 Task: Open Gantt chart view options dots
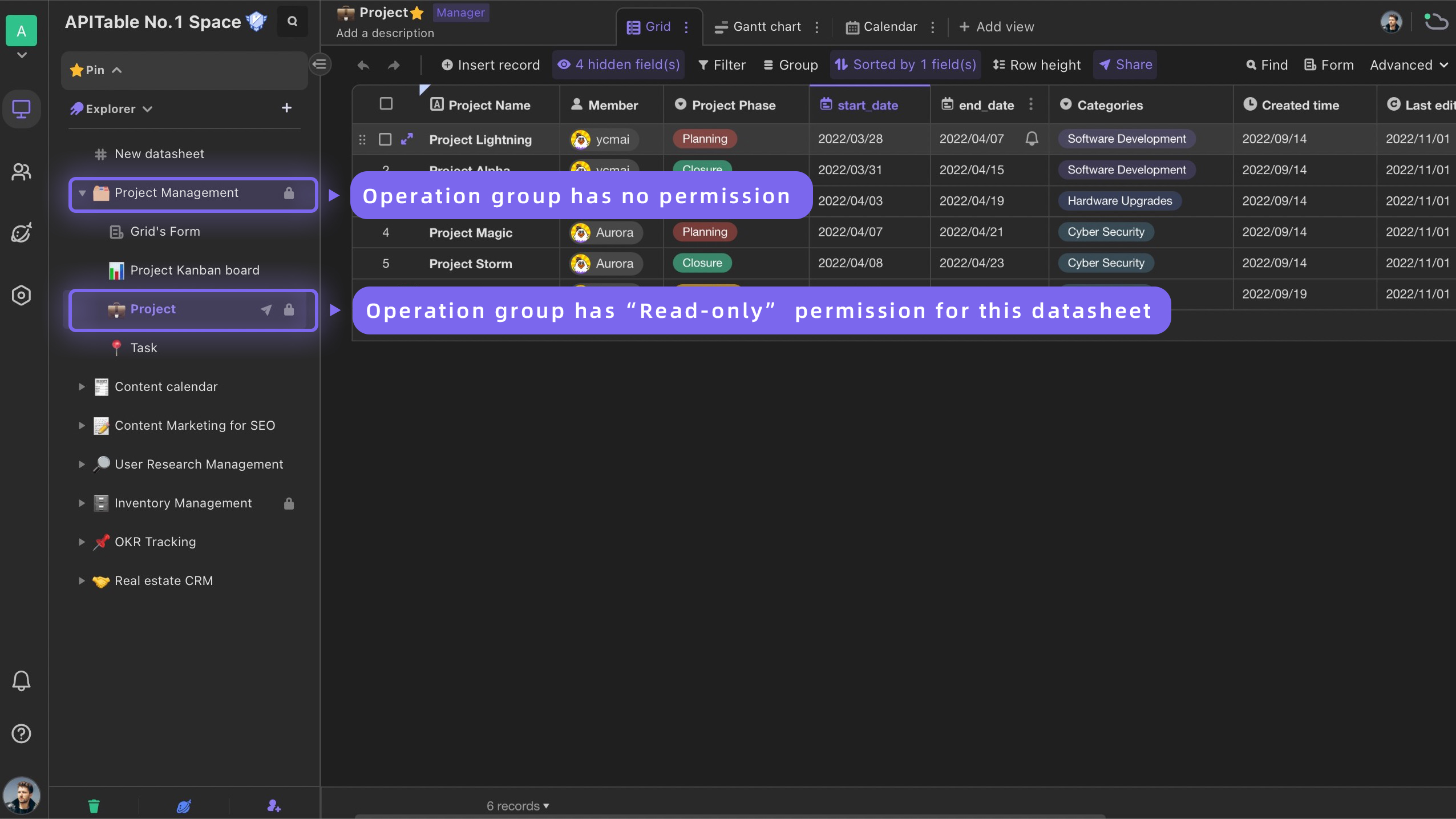(817, 27)
